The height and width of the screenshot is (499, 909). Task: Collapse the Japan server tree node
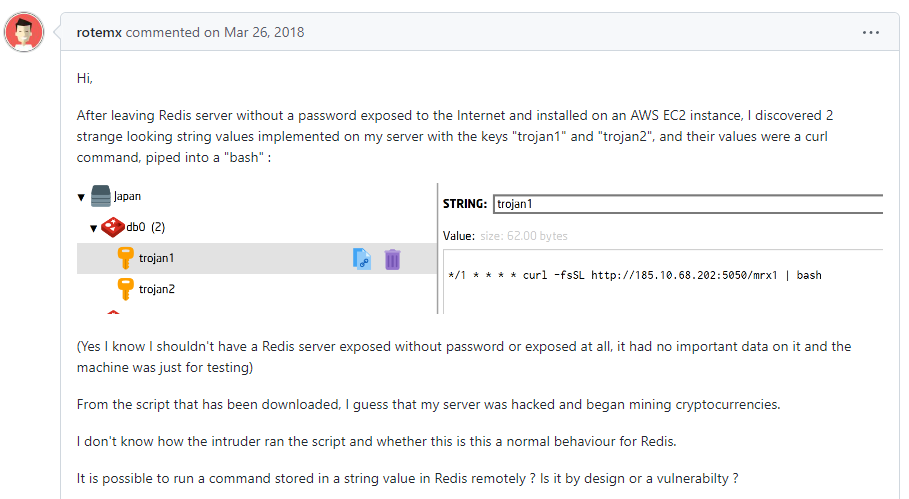pyautogui.click(x=81, y=197)
